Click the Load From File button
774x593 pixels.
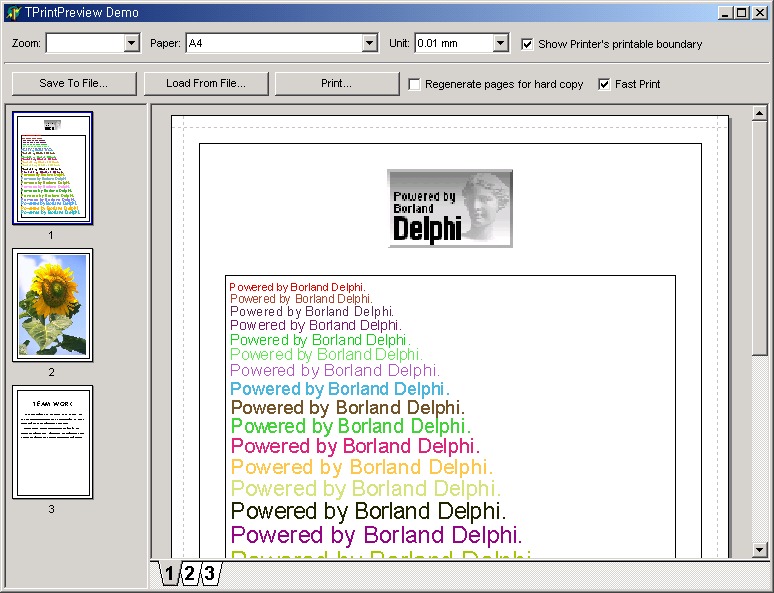(206, 83)
